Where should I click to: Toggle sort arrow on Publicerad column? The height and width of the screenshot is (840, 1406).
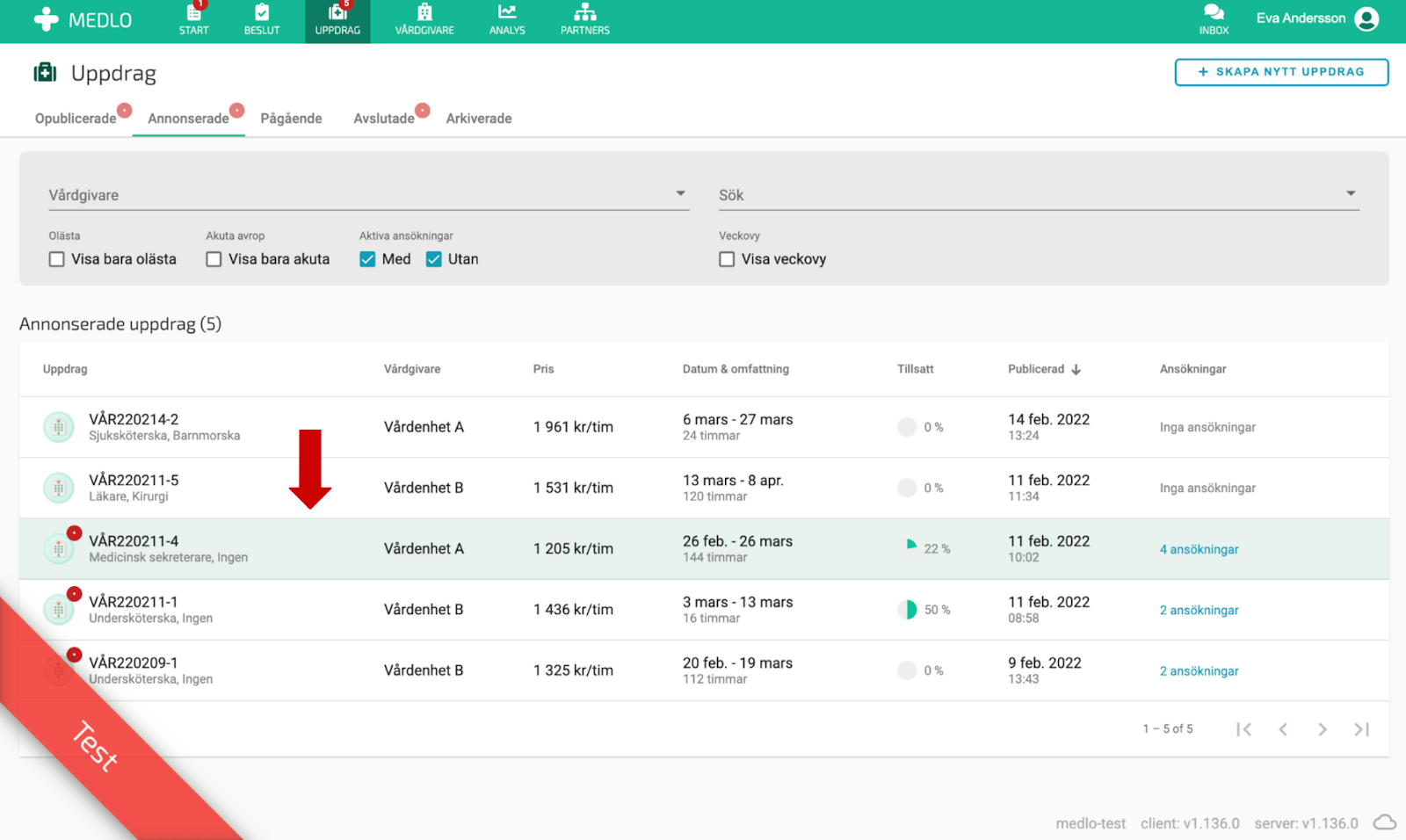click(x=1076, y=370)
